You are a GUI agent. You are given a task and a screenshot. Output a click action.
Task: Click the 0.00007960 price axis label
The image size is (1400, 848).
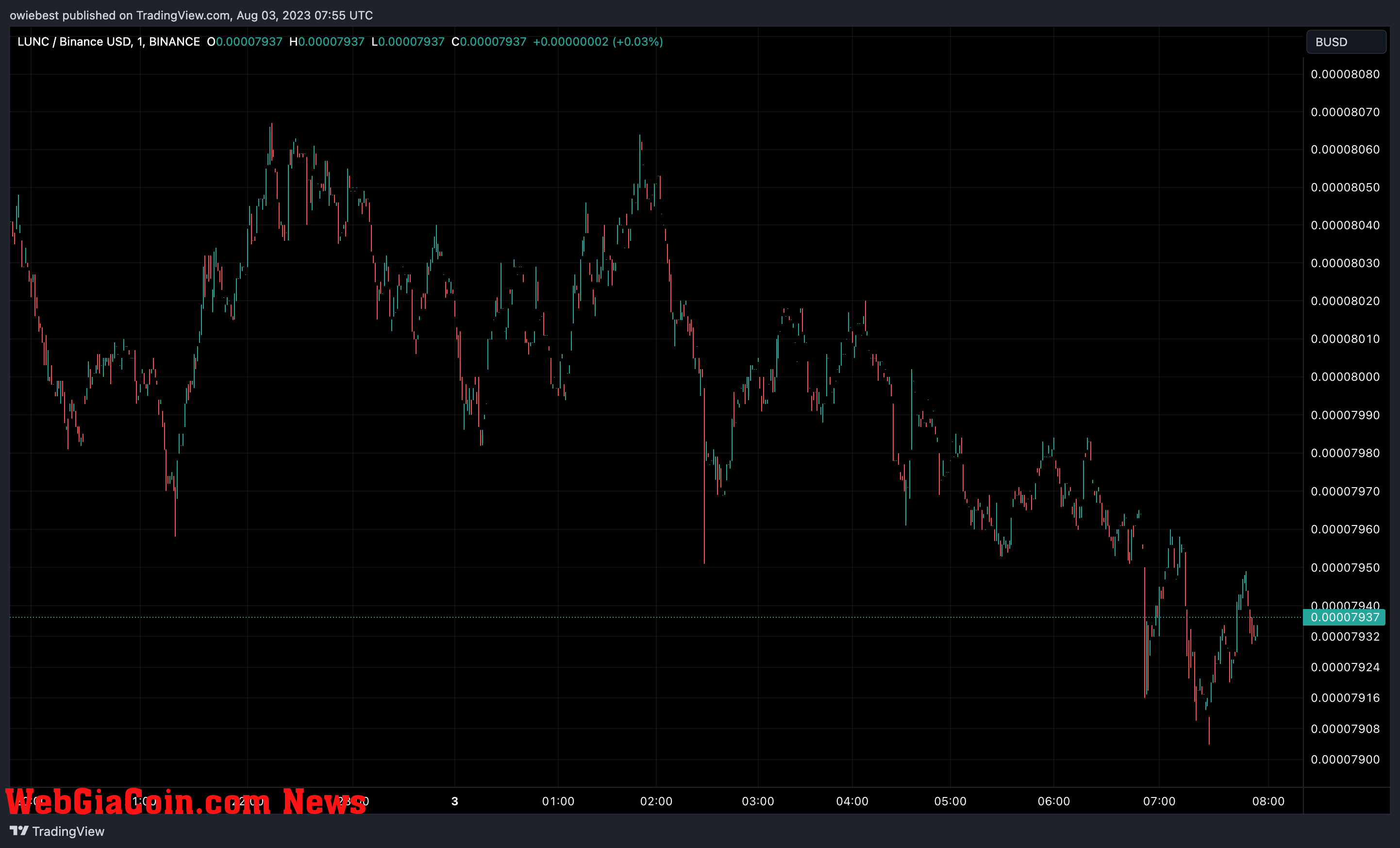1345,529
